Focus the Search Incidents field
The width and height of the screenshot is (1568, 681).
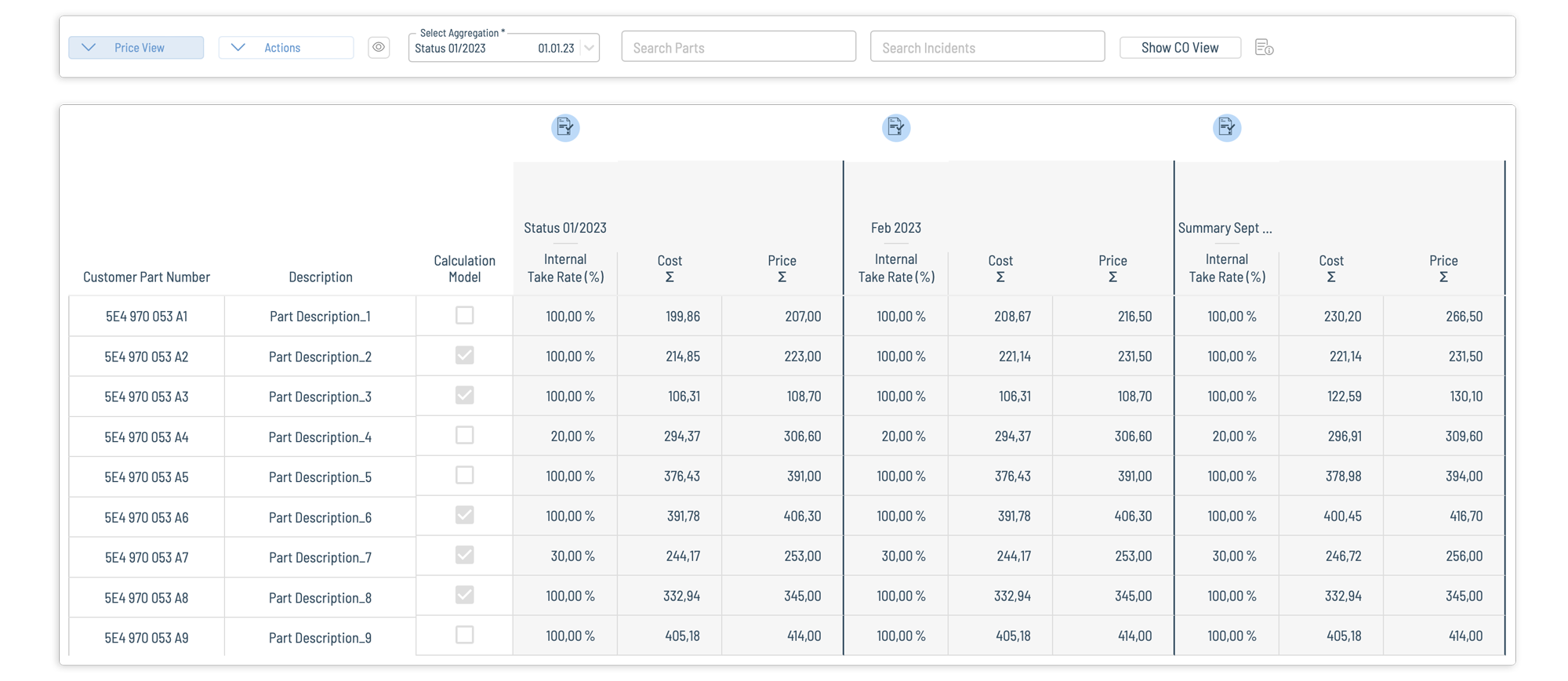[x=988, y=47]
